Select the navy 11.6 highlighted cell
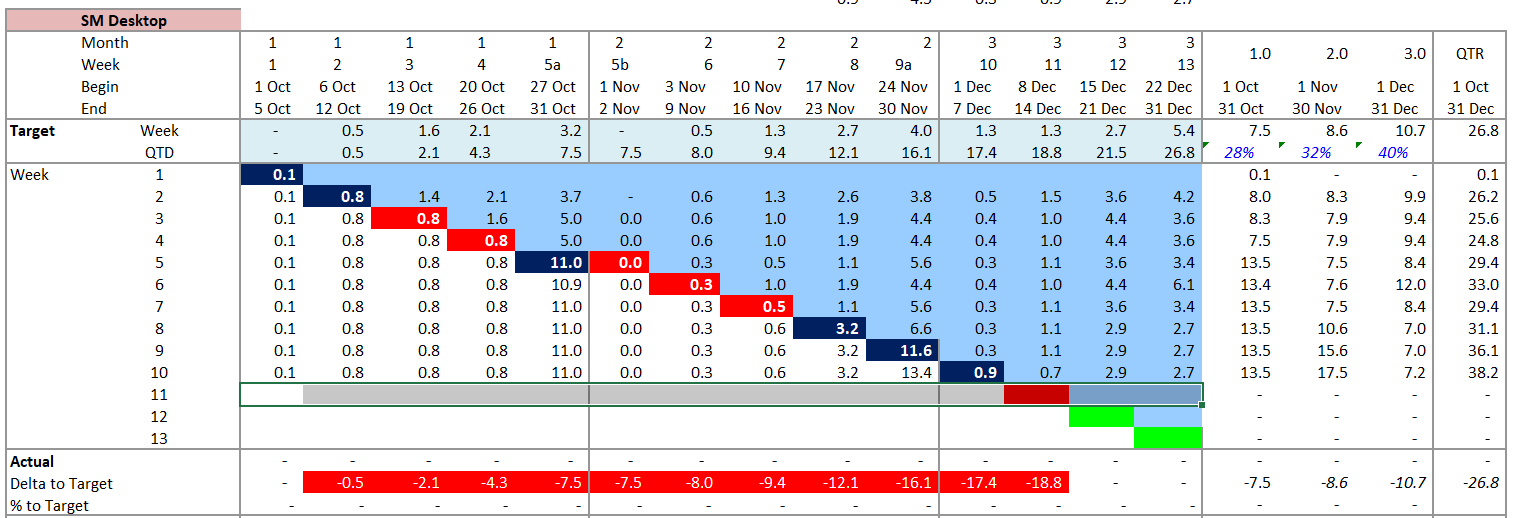Viewport: 1515px width, 518px height. [902, 351]
